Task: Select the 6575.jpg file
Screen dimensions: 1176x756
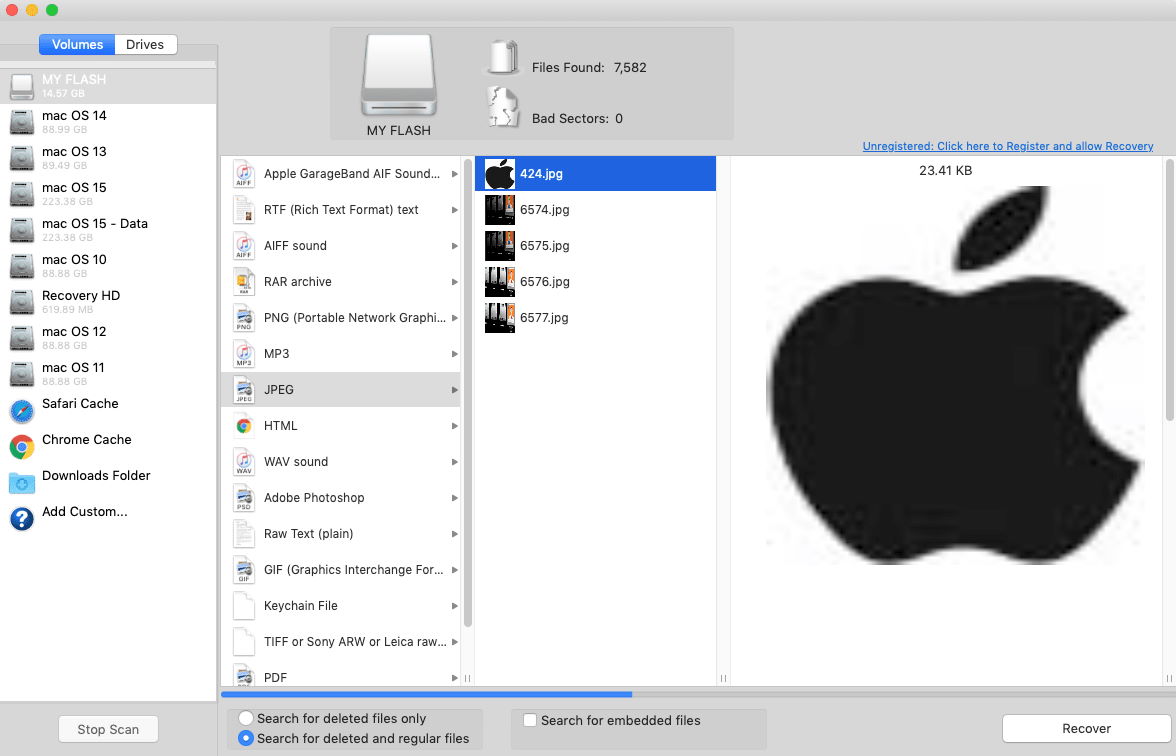Action: pyautogui.click(x=596, y=246)
